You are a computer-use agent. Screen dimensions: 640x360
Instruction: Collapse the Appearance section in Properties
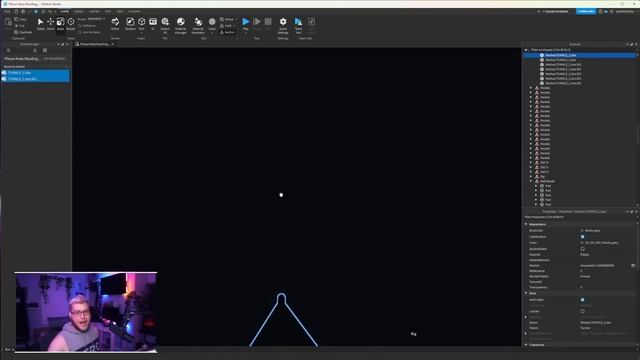(526, 224)
